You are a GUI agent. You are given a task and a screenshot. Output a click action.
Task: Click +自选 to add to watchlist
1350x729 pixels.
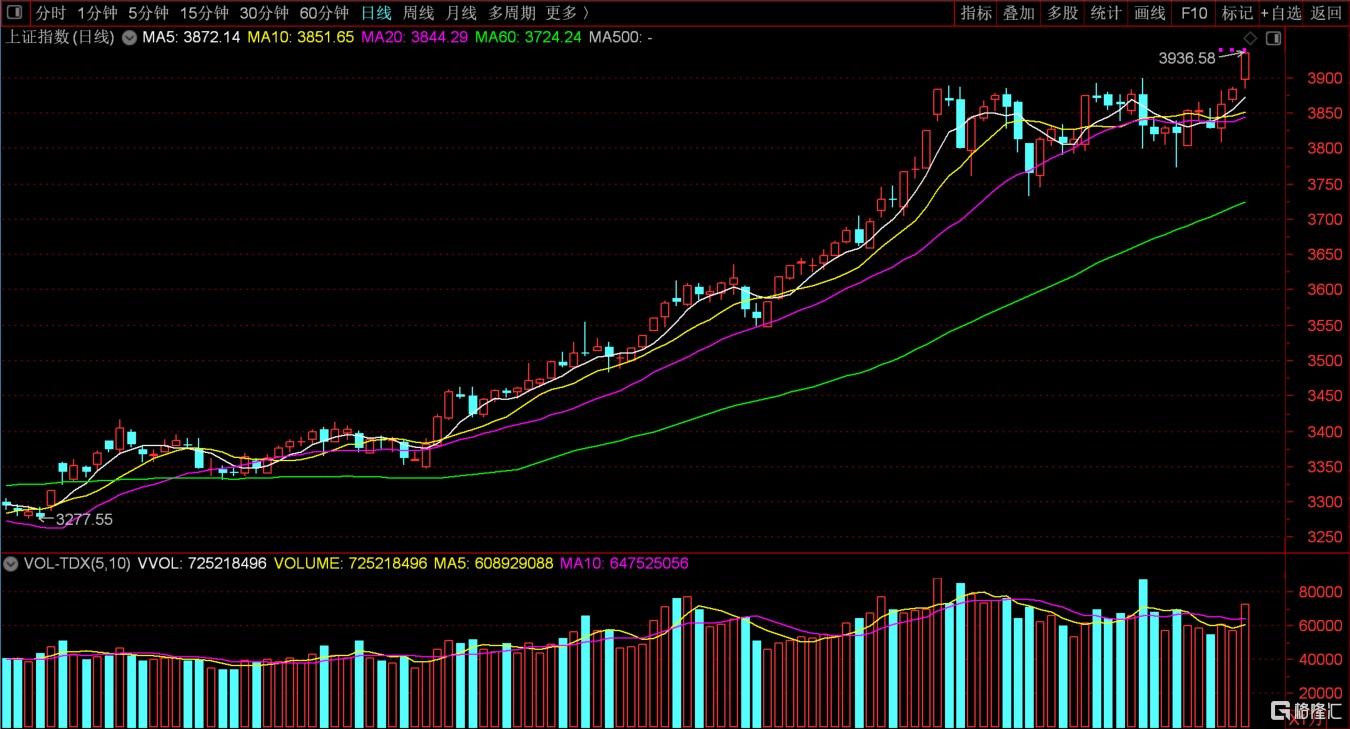pyautogui.click(x=1281, y=13)
